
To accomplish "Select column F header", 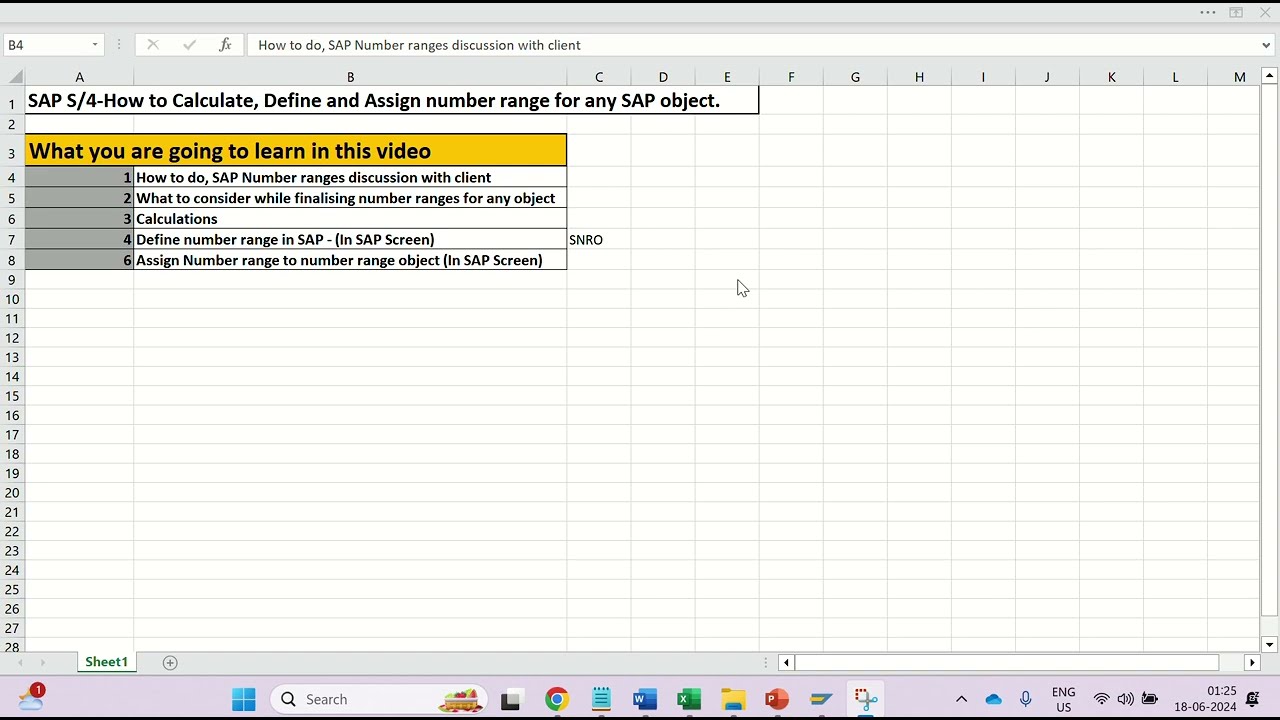I will [x=791, y=77].
